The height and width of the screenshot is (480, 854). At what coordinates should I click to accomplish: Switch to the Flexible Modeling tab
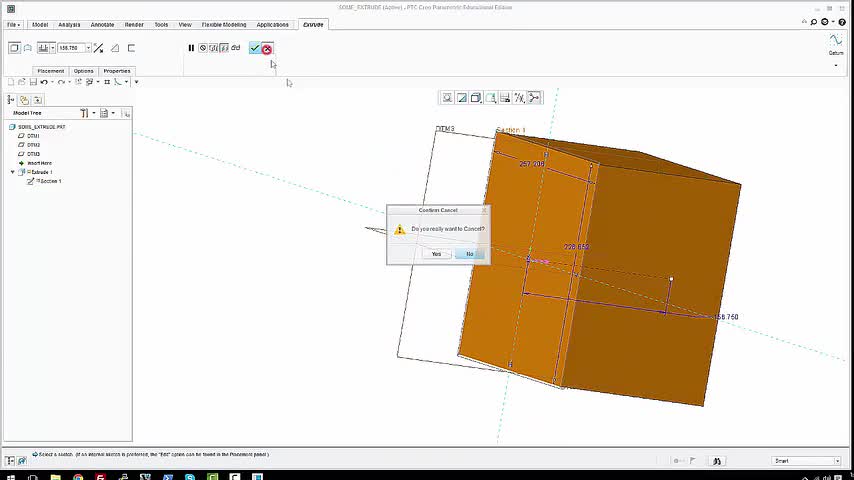[x=224, y=25]
